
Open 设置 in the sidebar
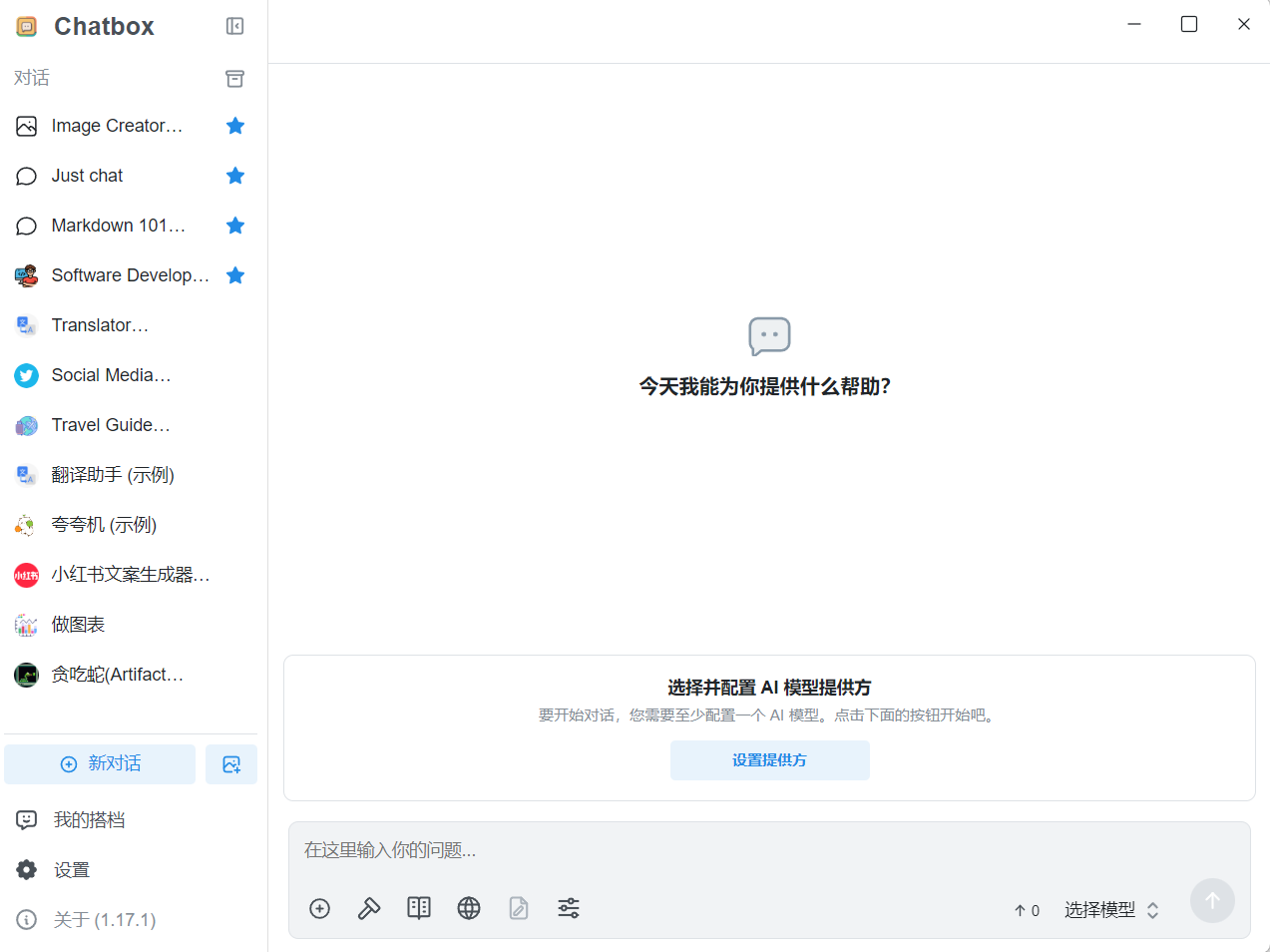pyautogui.click(x=73, y=869)
